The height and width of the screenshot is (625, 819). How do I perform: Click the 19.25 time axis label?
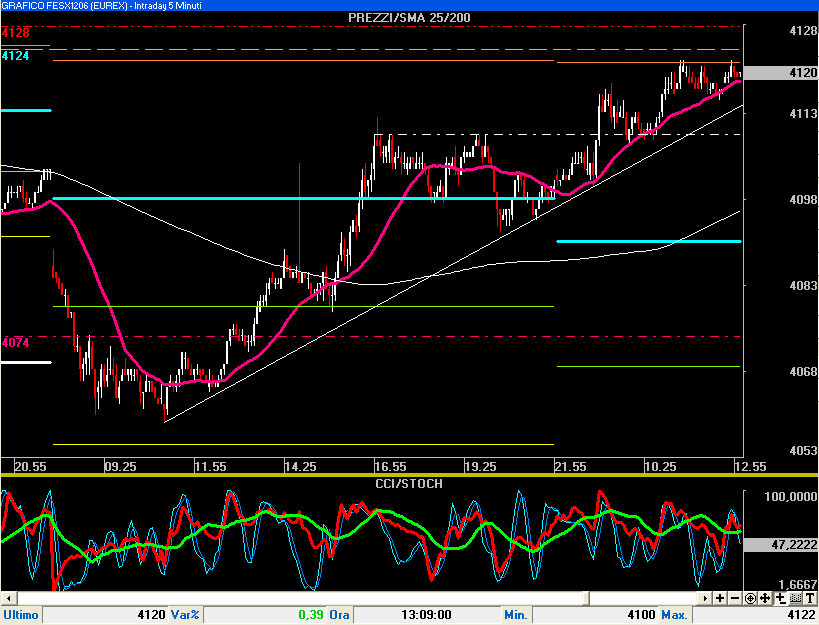(x=480, y=466)
